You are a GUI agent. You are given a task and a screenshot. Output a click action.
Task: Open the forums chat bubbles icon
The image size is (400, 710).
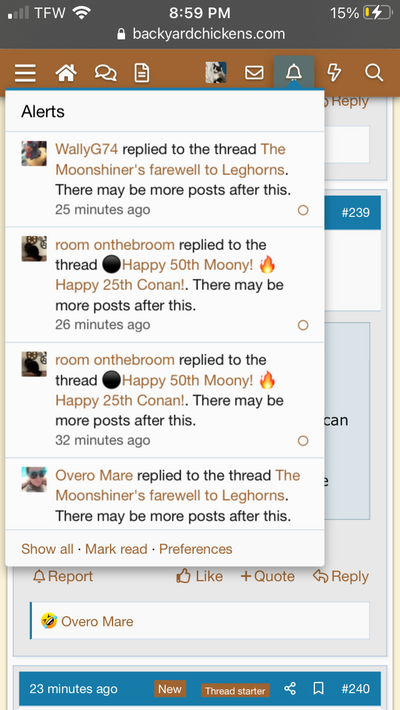[106, 72]
